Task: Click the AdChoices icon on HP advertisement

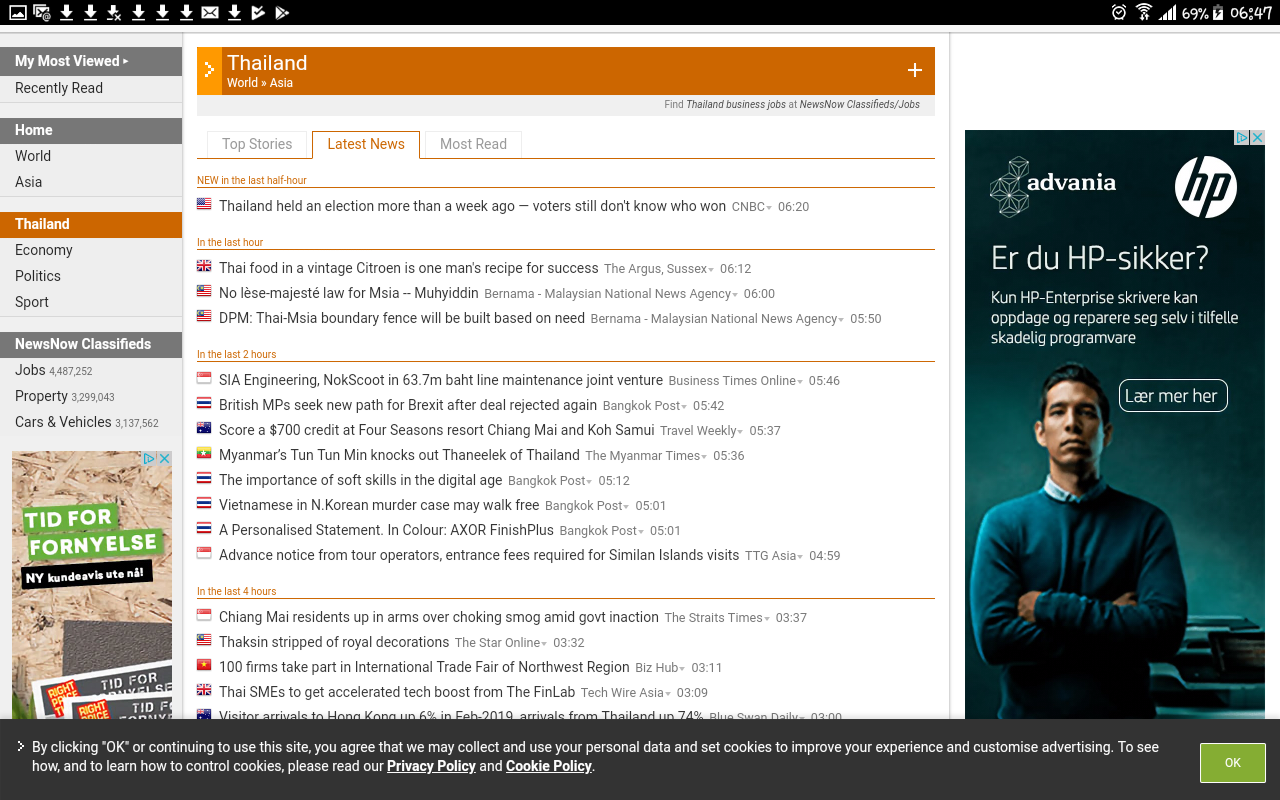Action: pos(1242,138)
